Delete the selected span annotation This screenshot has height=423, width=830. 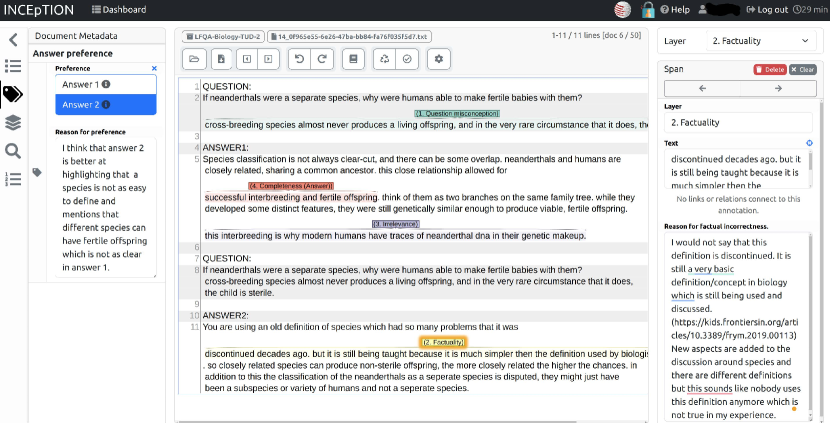coord(769,69)
